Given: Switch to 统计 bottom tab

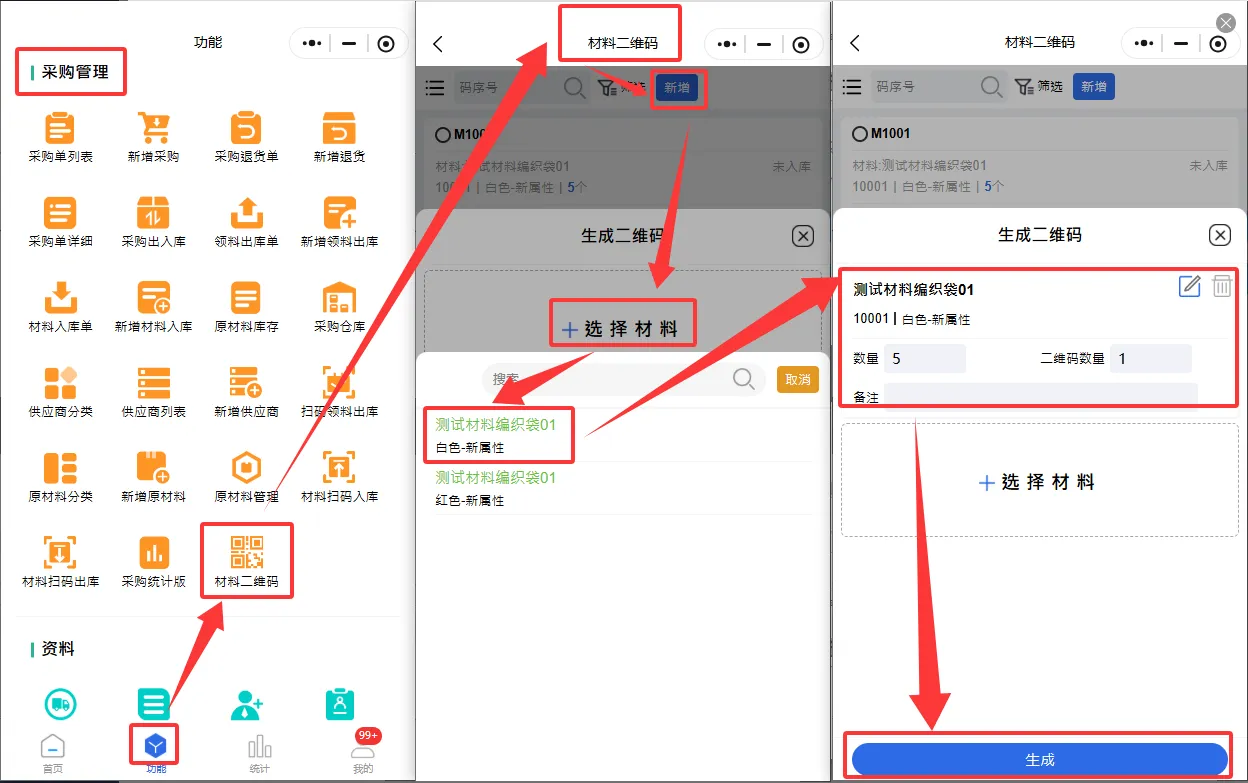Looking at the screenshot, I should [259, 751].
